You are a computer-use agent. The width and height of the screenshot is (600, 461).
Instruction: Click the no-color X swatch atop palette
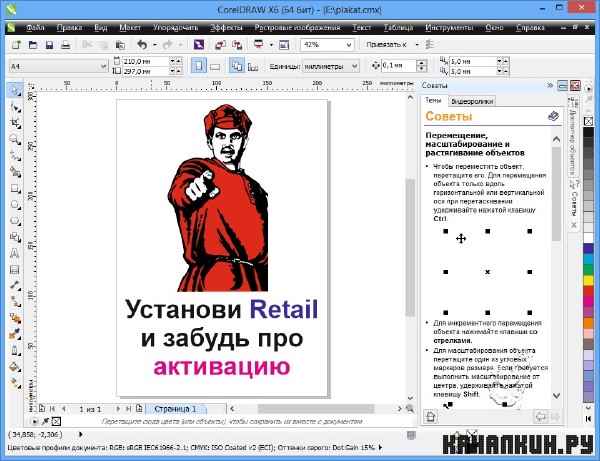pyautogui.click(x=588, y=122)
